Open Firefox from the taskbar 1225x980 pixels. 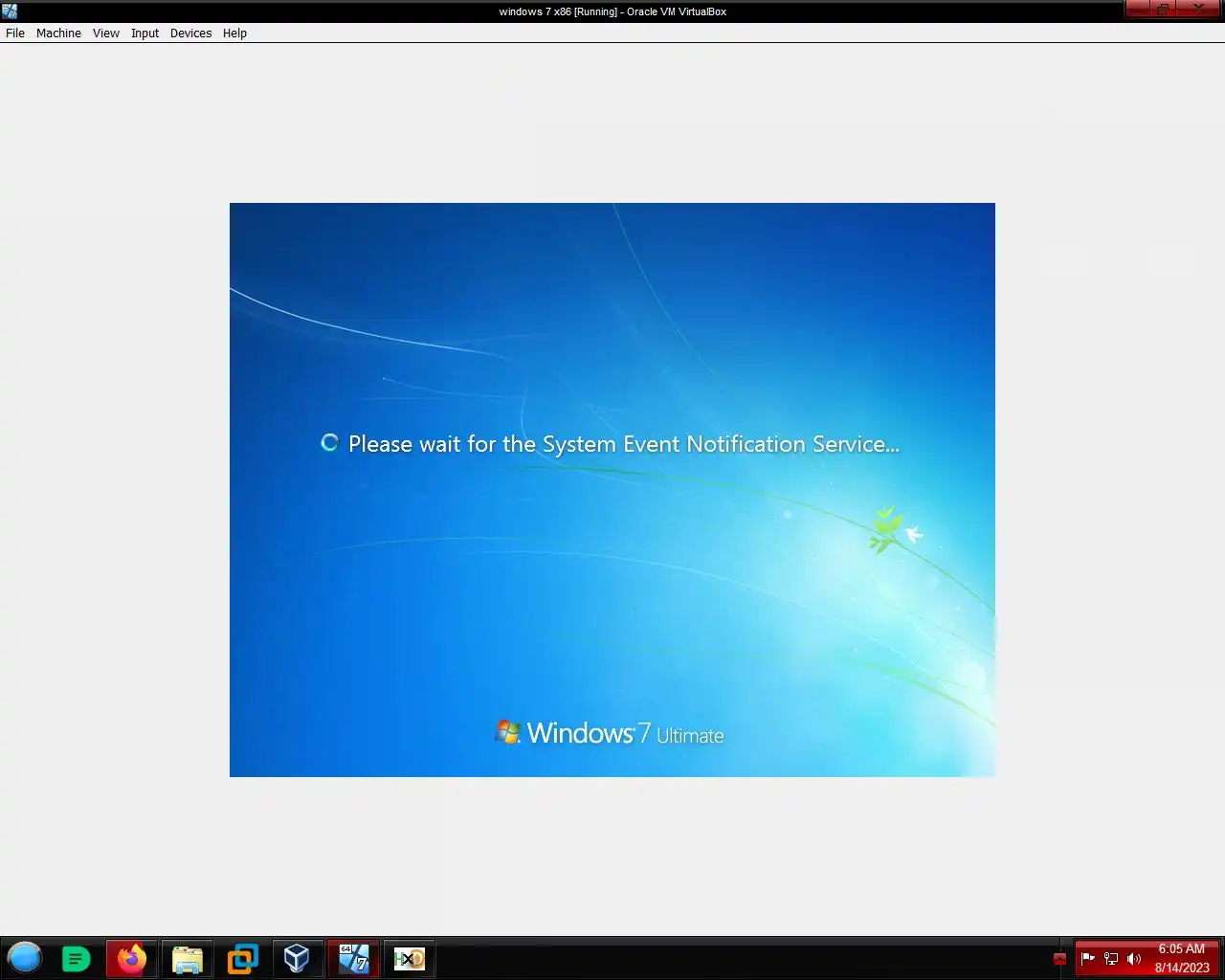(x=131, y=958)
